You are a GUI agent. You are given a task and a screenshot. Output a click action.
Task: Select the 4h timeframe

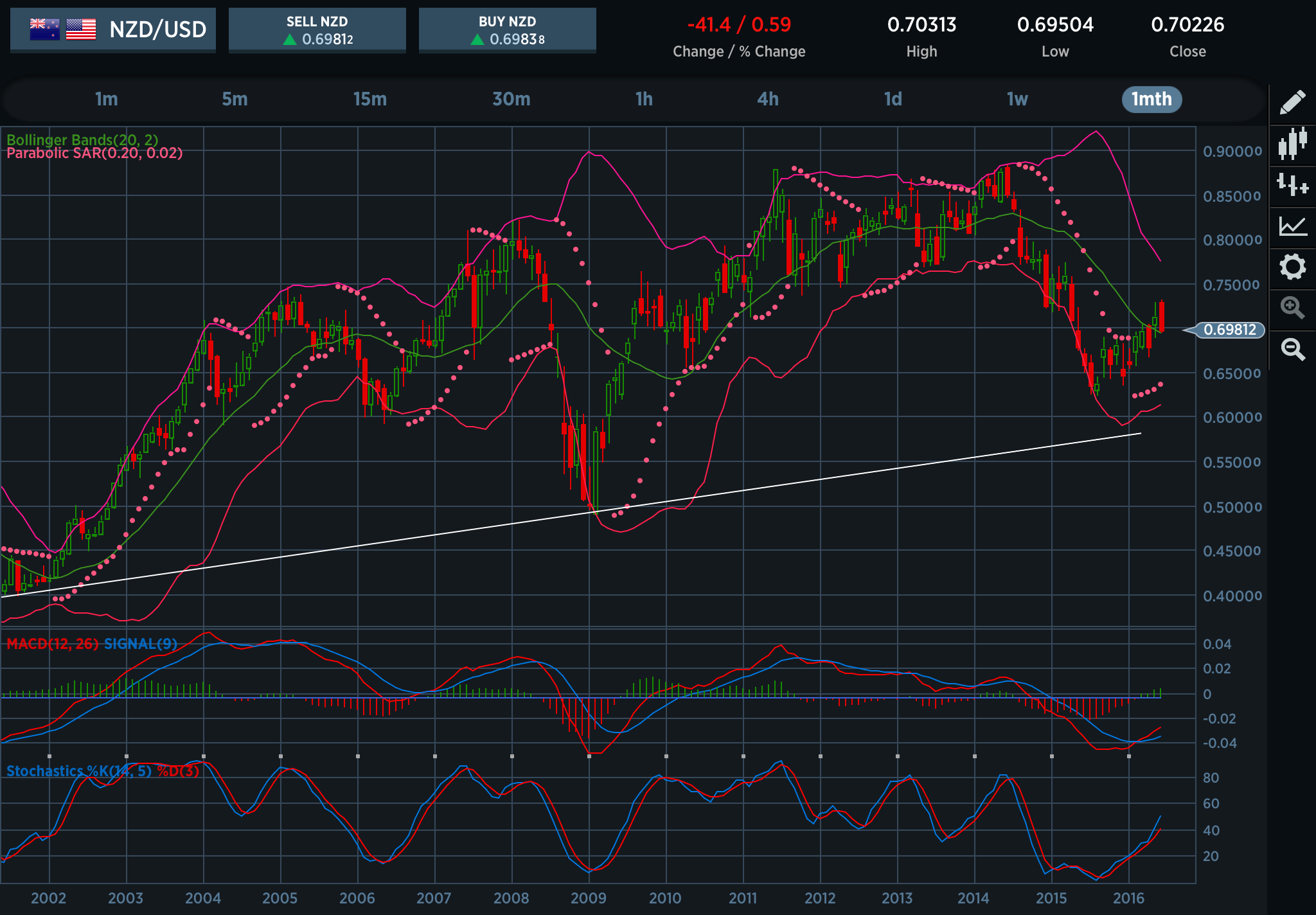(x=768, y=99)
